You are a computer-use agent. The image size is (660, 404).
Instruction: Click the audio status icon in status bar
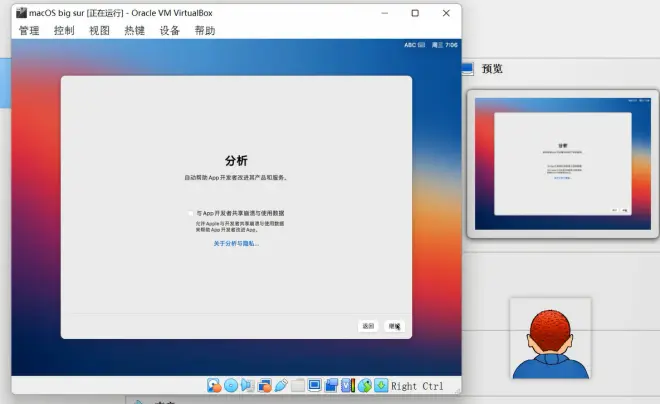tap(248, 385)
